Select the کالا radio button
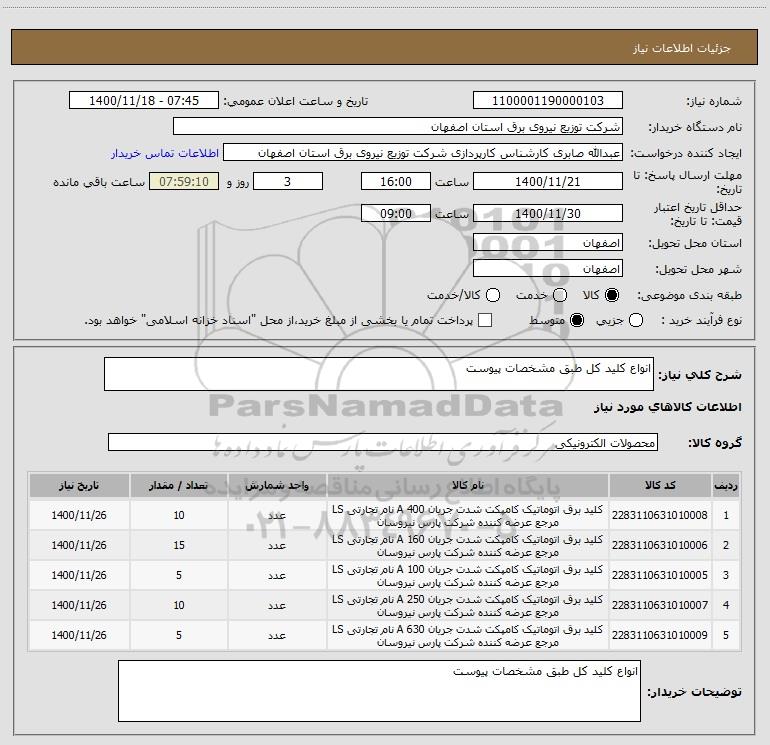Viewport: 770px width, 745px height. coord(612,295)
